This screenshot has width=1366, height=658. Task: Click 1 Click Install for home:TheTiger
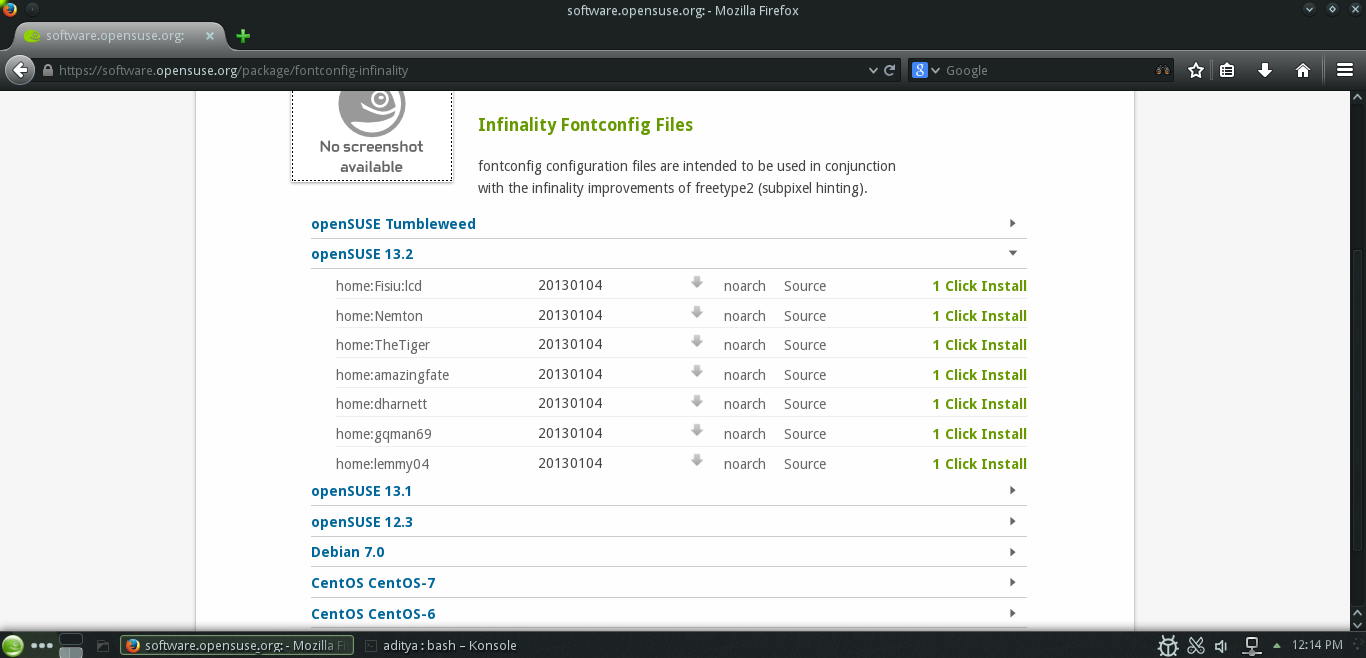[979, 345]
